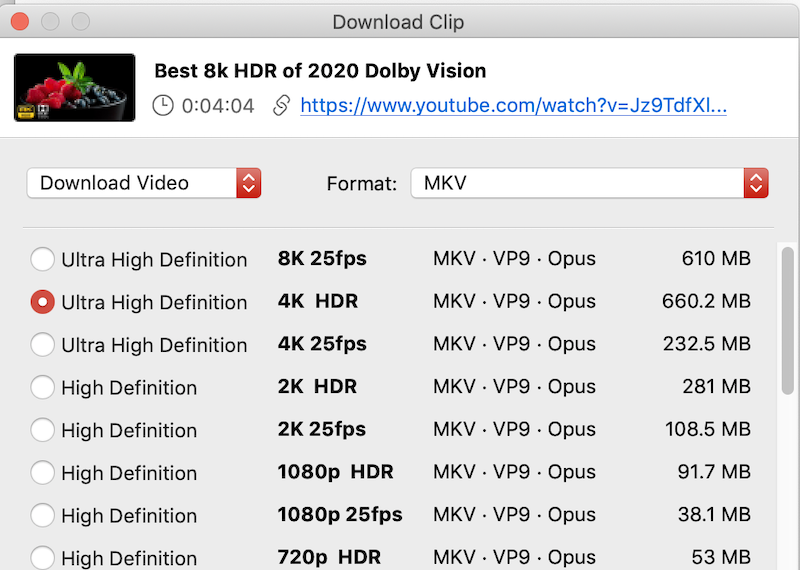Click the clock duration icon

pos(164,105)
